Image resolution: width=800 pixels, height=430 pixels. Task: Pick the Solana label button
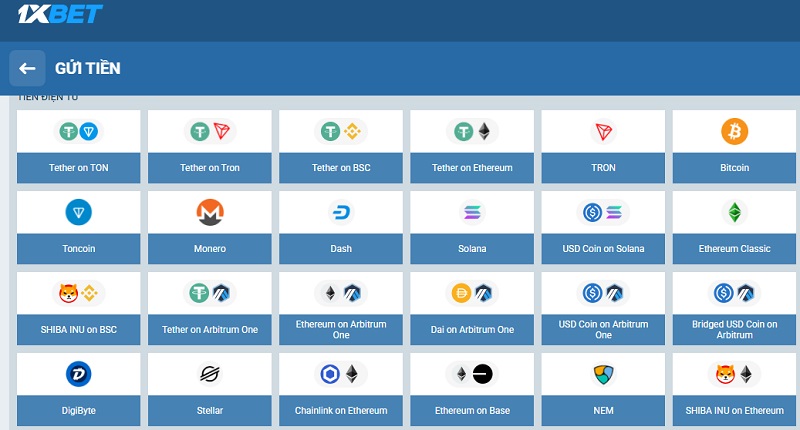[472, 248]
